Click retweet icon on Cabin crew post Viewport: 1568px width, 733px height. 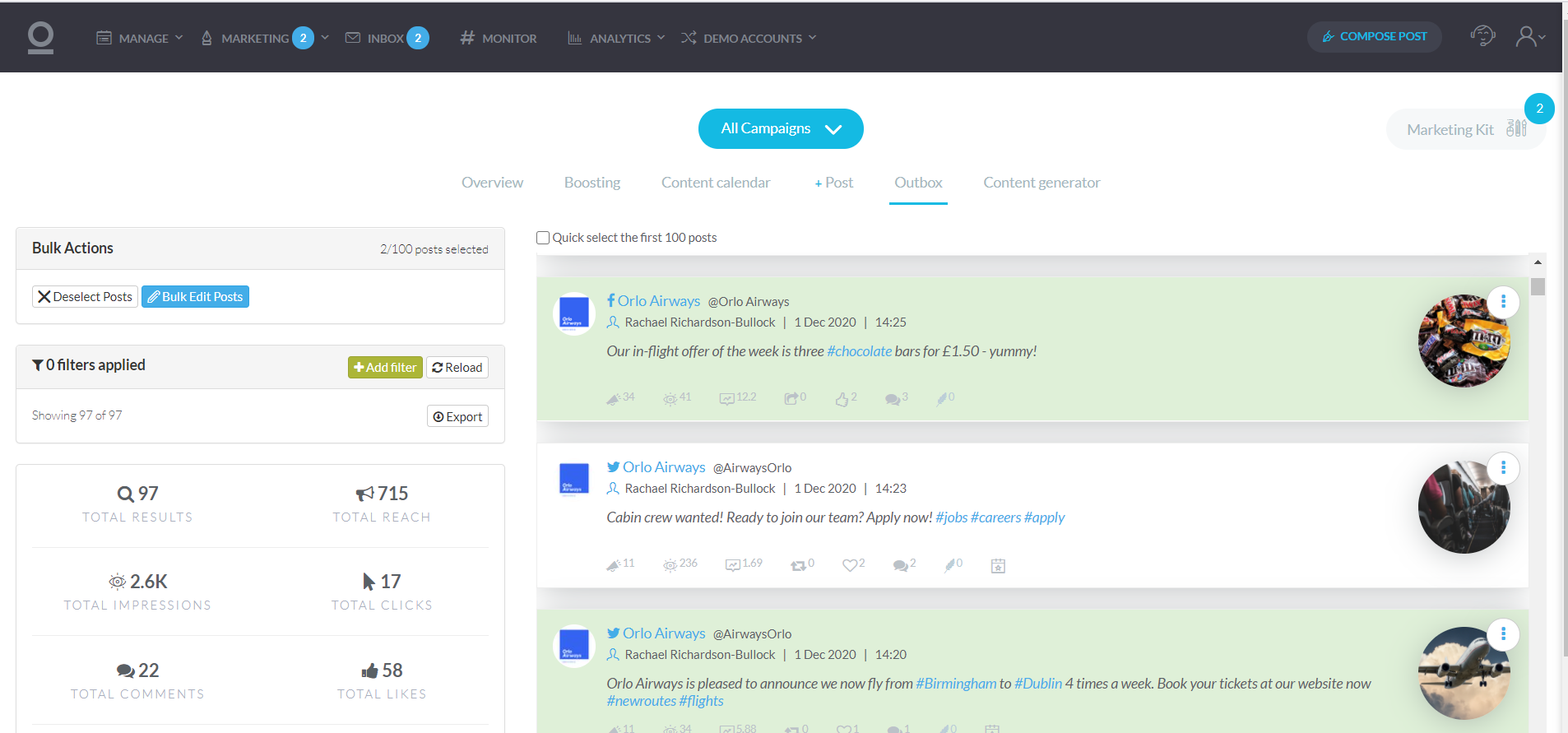coord(798,565)
